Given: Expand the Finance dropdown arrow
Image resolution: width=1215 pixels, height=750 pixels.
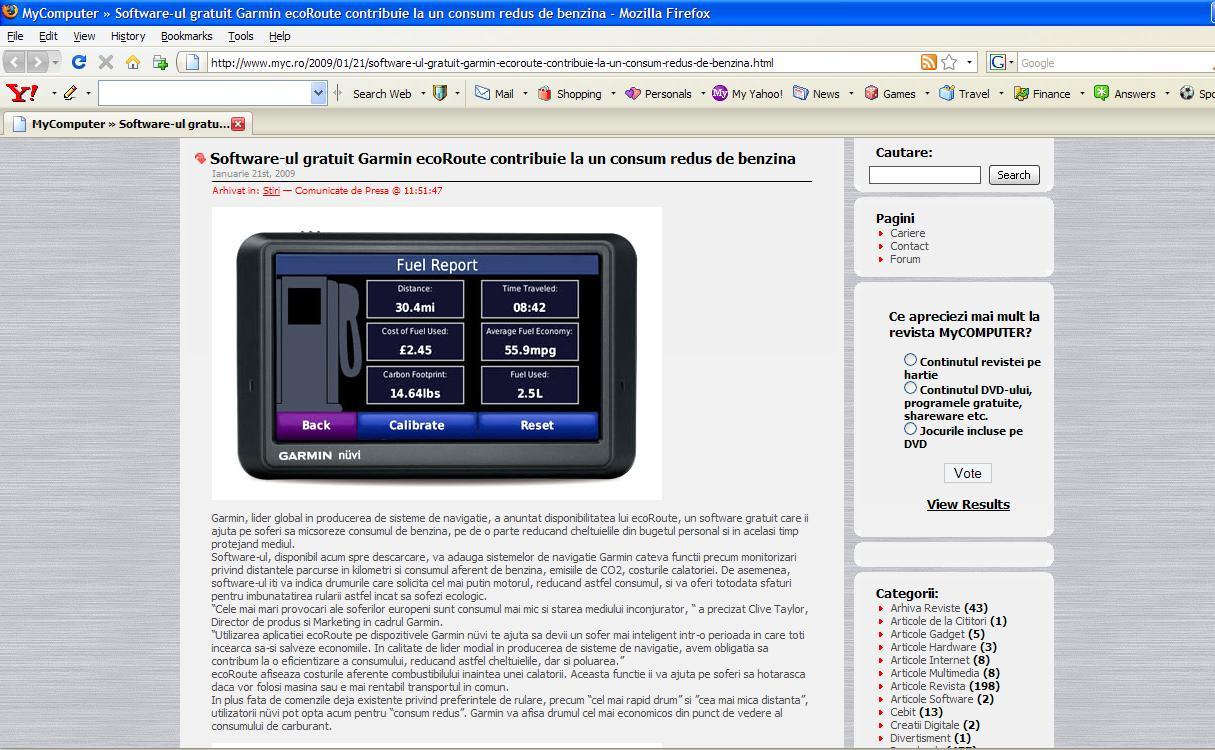Looking at the screenshot, I should click(x=1080, y=93).
